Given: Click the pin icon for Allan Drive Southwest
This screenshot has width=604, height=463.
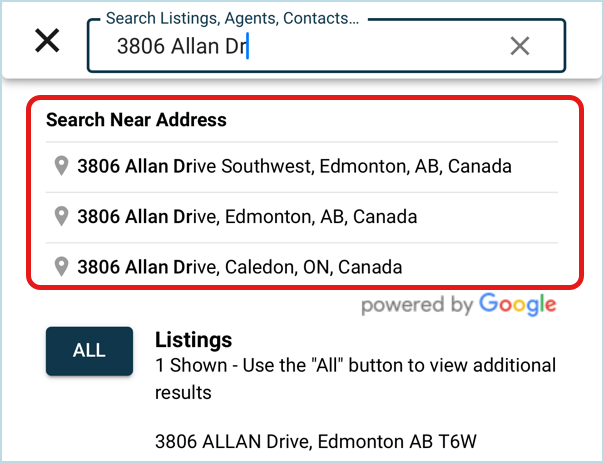Looking at the screenshot, I should tap(61, 166).
